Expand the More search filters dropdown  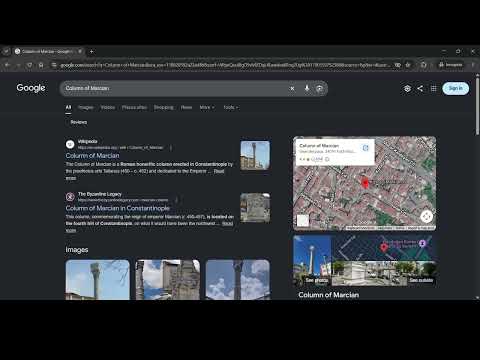click(207, 107)
